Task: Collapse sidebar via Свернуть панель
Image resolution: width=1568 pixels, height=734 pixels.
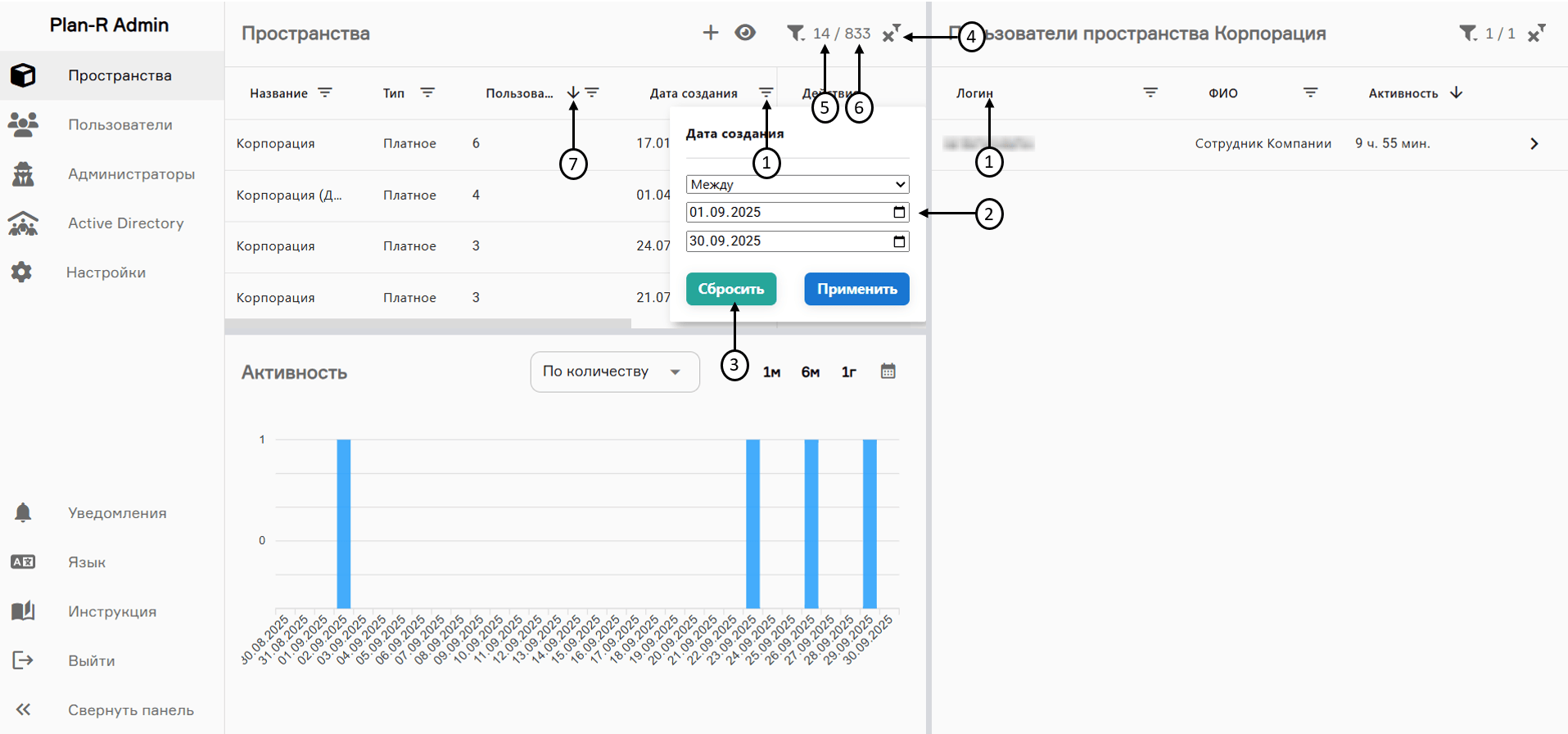Action: click(x=129, y=709)
